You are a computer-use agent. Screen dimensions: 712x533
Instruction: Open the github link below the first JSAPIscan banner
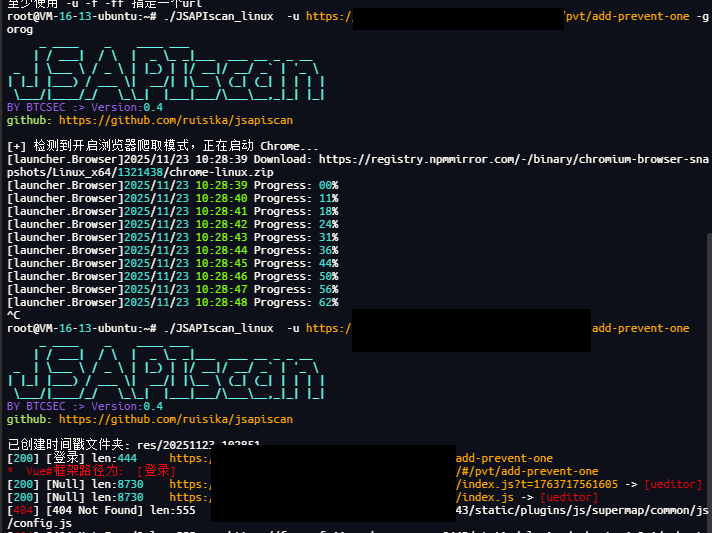point(176,120)
